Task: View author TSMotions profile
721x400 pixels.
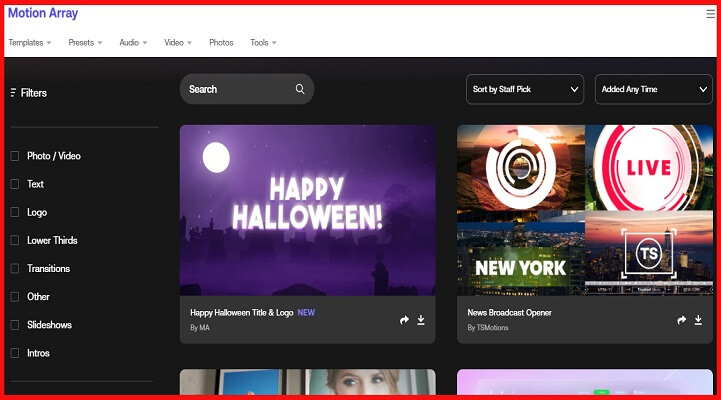Action: point(487,328)
